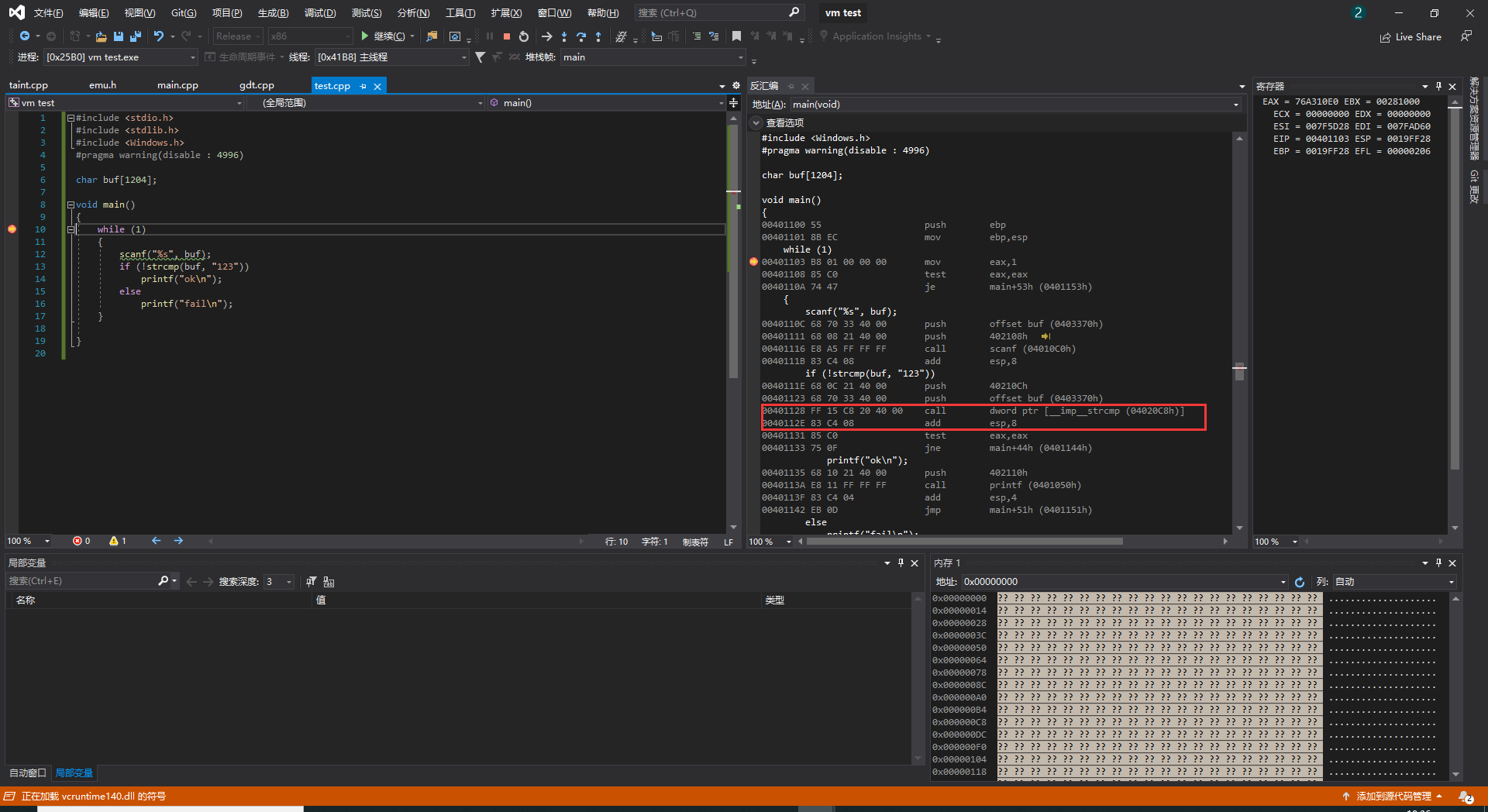Click the bookmark icon in toolbar

pyautogui.click(x=736, y=36)
